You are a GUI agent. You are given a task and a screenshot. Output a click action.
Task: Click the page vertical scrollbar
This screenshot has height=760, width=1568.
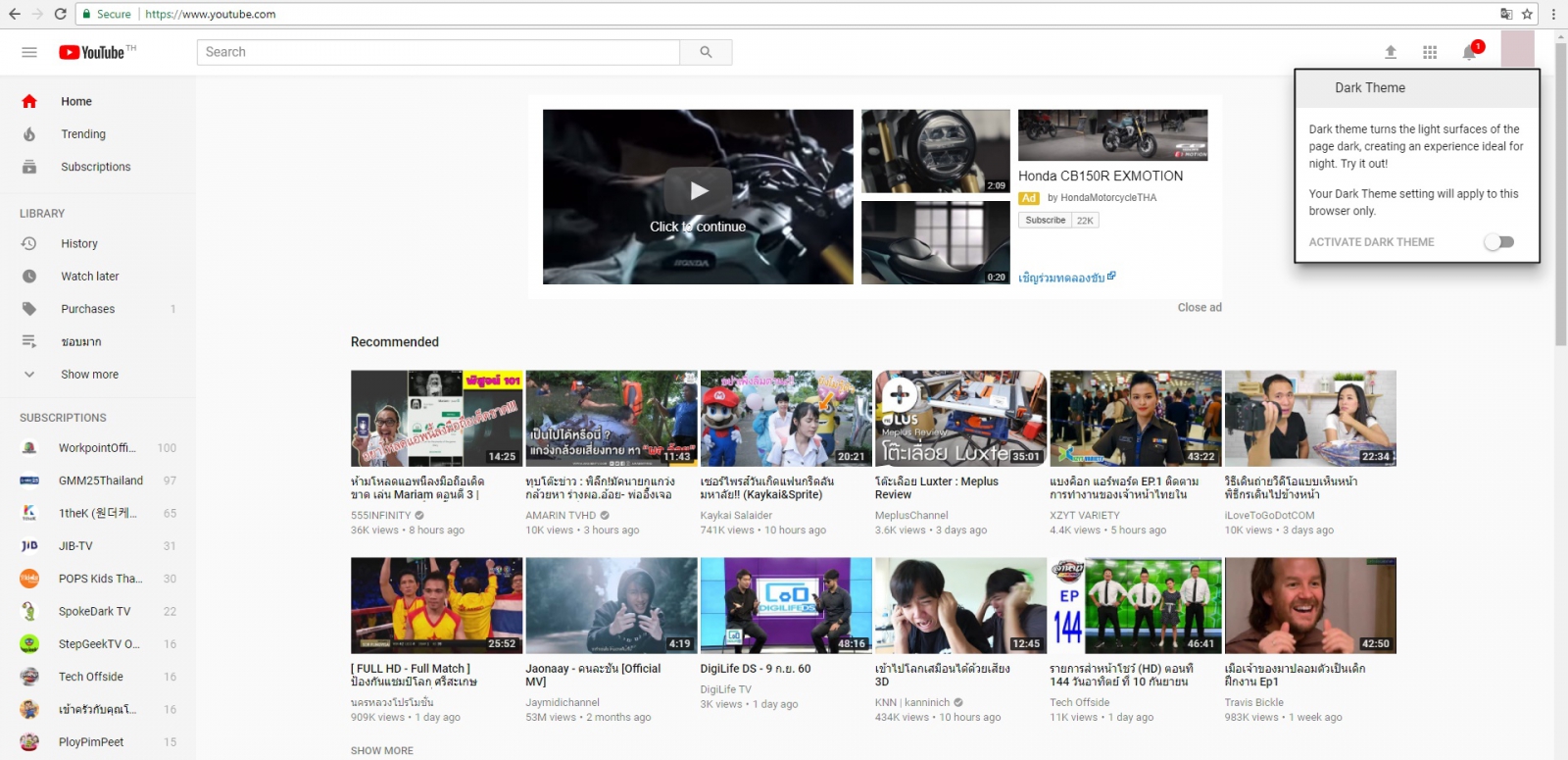tap(1560, 196)
